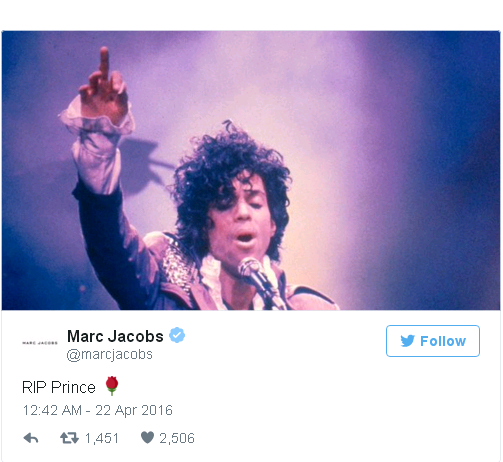Click the reply arrow icon
This screenshot has width=503, height=462.
click(x=31, y=438)
